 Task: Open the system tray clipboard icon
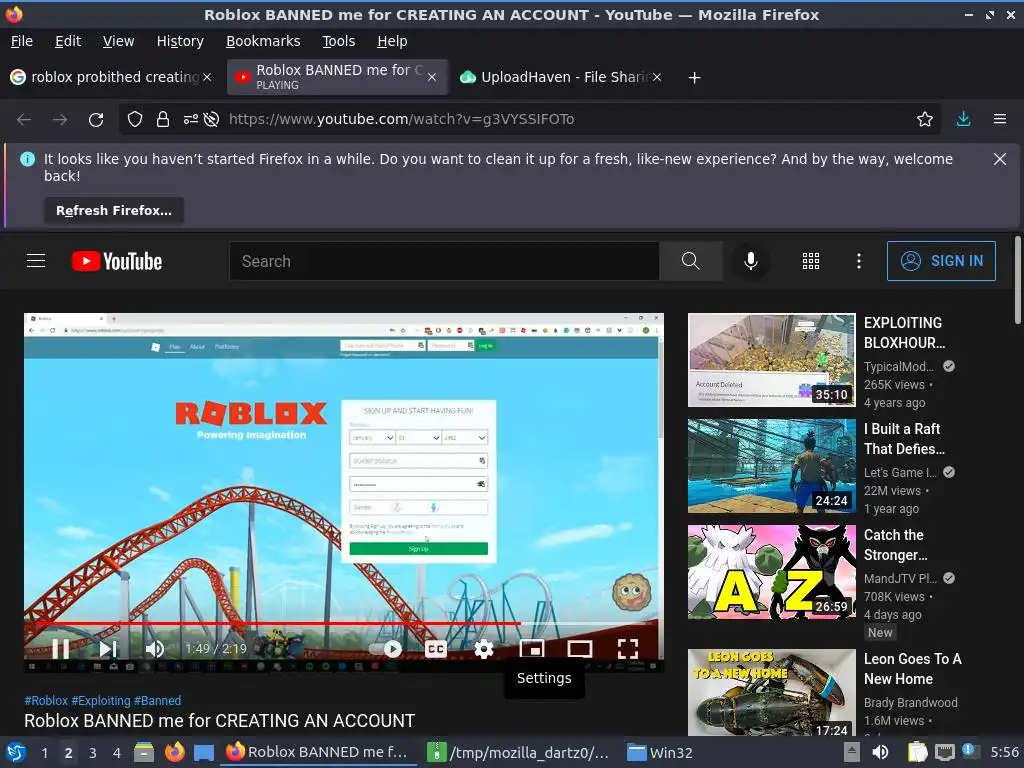click(x=918, y=752)
